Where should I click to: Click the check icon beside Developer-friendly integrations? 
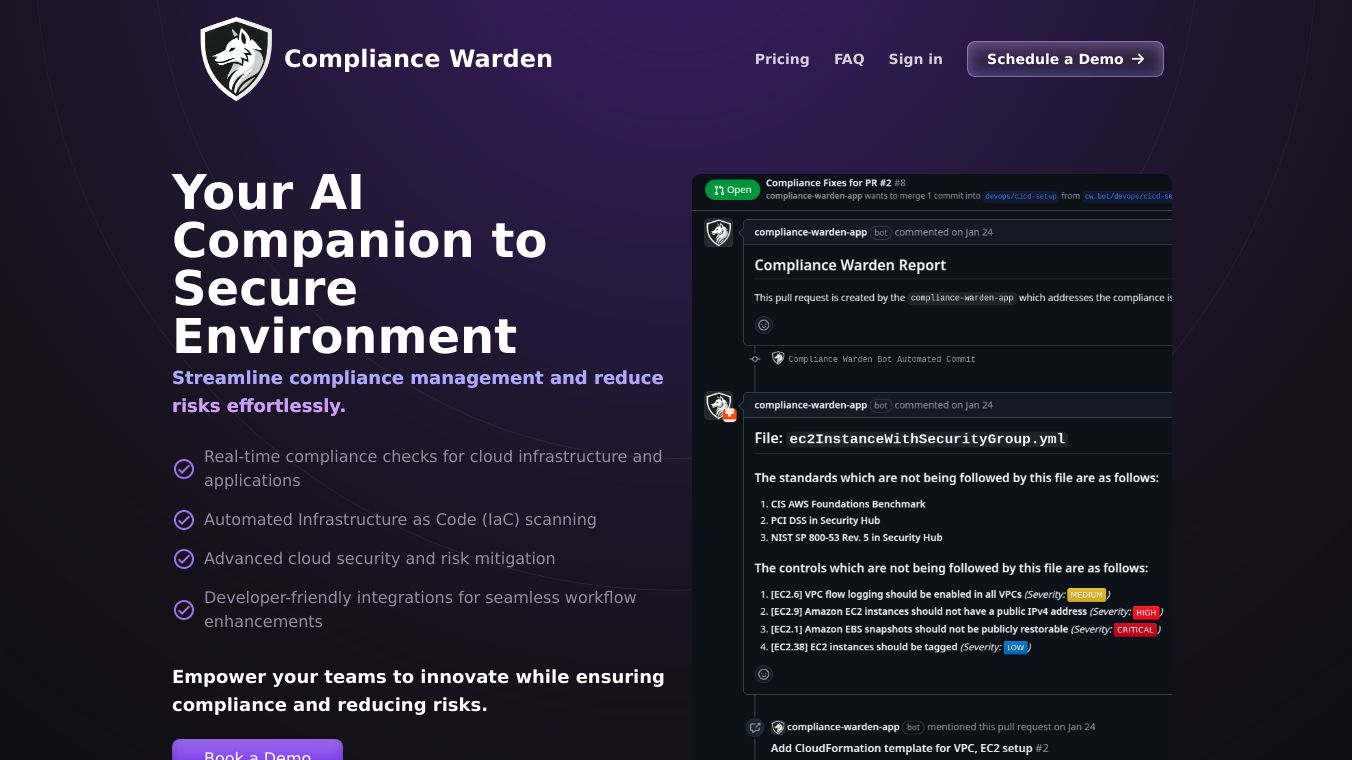(x=184, y=610)
